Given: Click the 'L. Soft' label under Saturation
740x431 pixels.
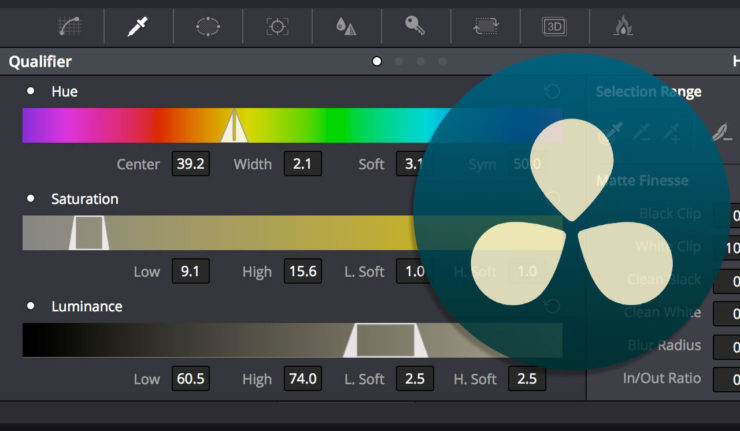Looking at the screenshot, I should [364, 272].
